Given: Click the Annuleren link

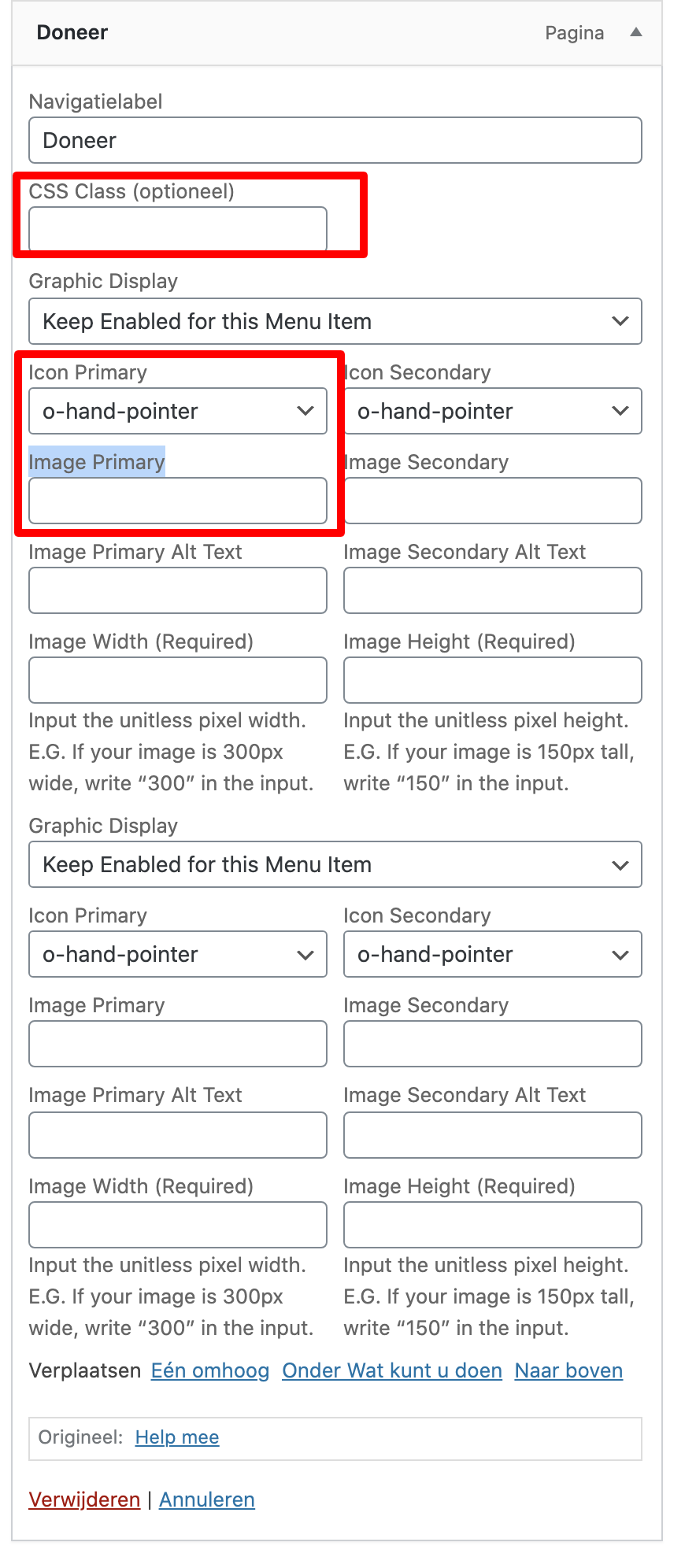Looking at the screenshot, I should tap(207, 1500).
